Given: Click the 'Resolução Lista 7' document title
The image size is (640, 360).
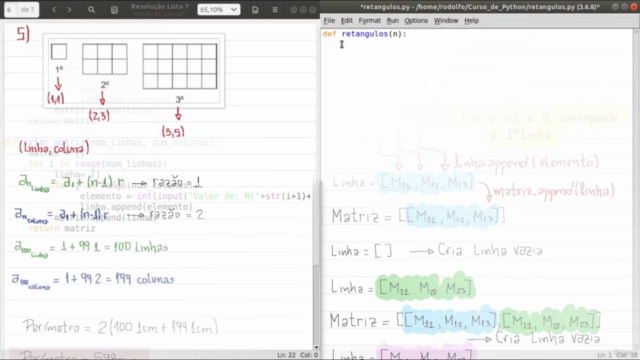Looking at the screenshot, I should (160, 7).
